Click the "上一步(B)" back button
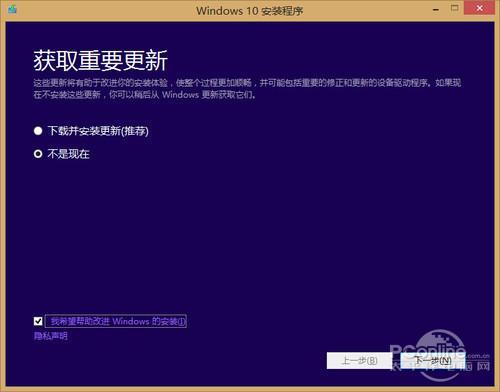 point(359,360)
